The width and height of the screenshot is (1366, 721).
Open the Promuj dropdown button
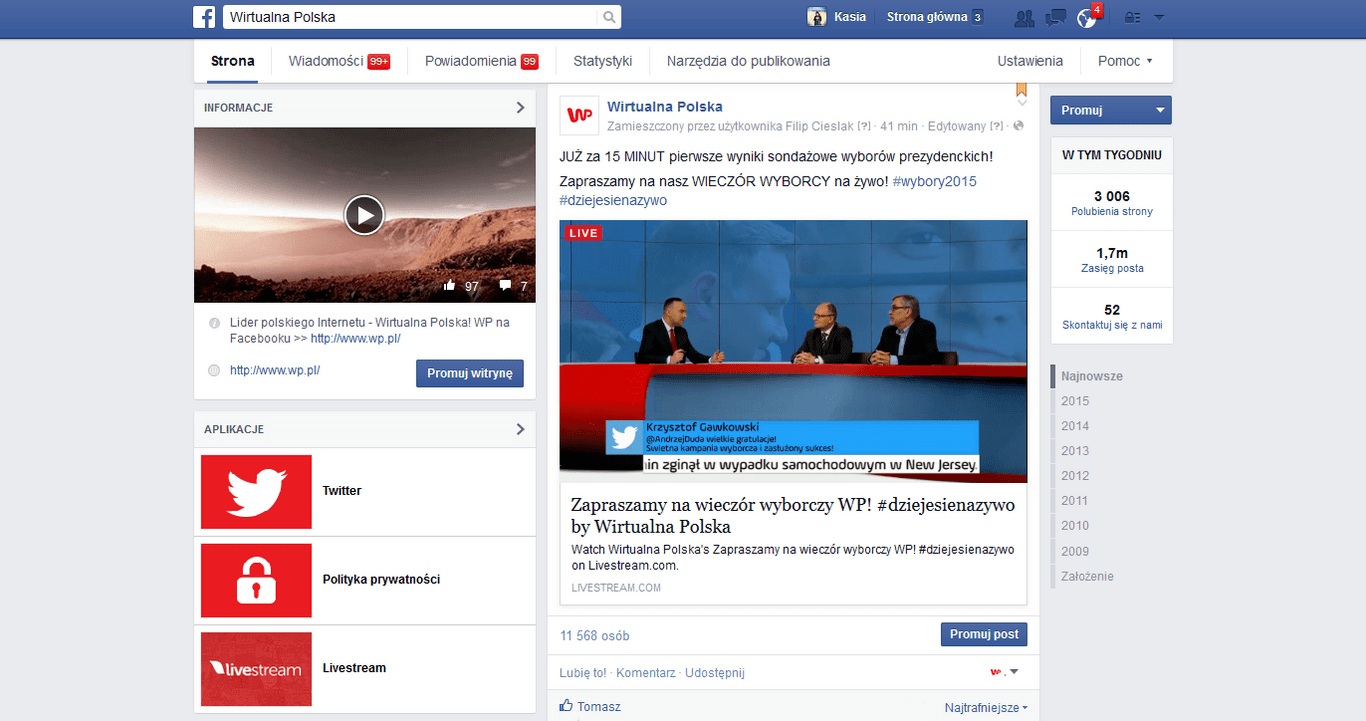point(1110,110)
